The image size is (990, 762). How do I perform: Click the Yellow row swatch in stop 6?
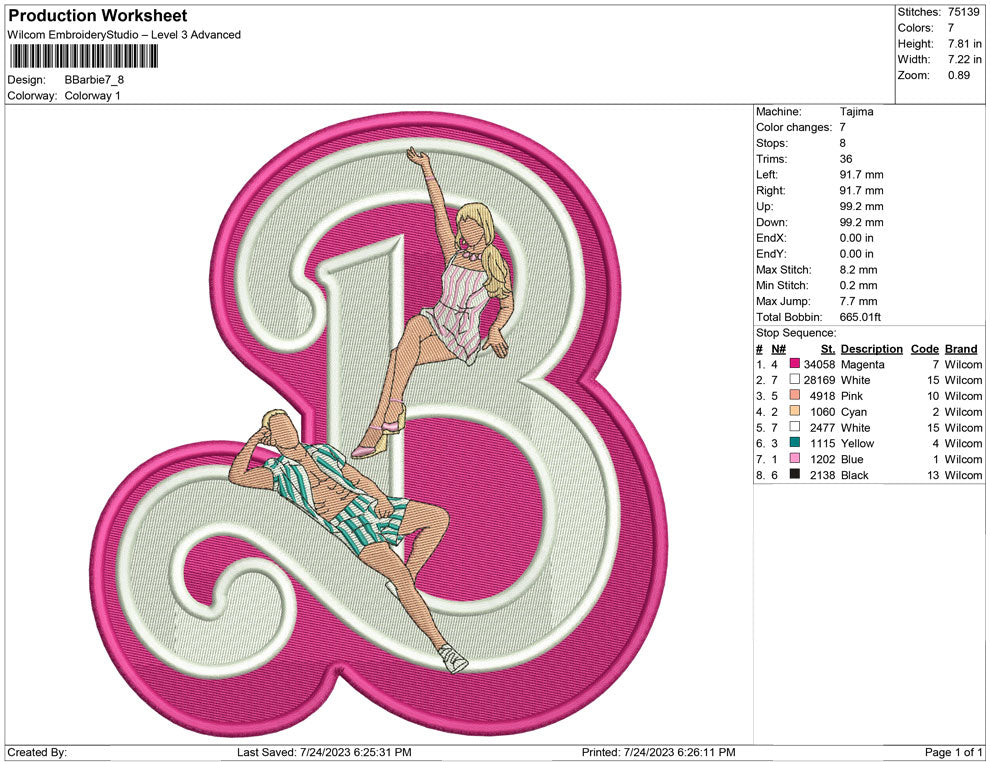pos(795,443)
